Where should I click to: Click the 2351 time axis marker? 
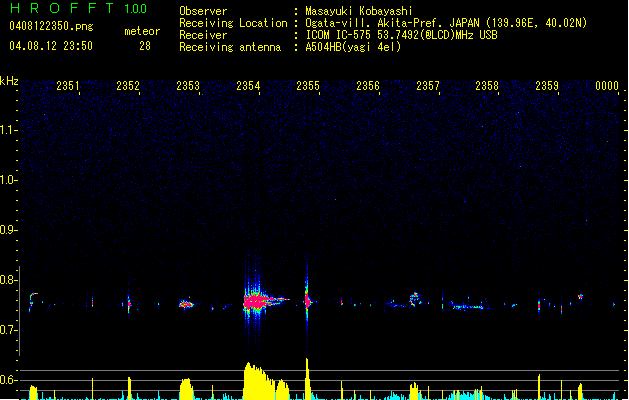[68, 85]
